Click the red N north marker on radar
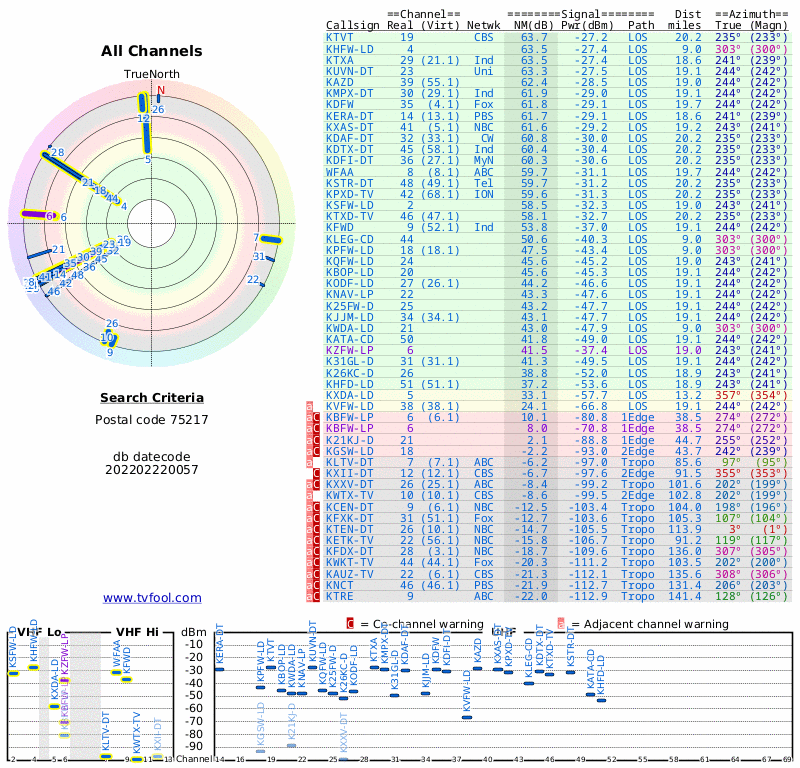The height and width of the screenshot is (768, 800). (161, 90)
